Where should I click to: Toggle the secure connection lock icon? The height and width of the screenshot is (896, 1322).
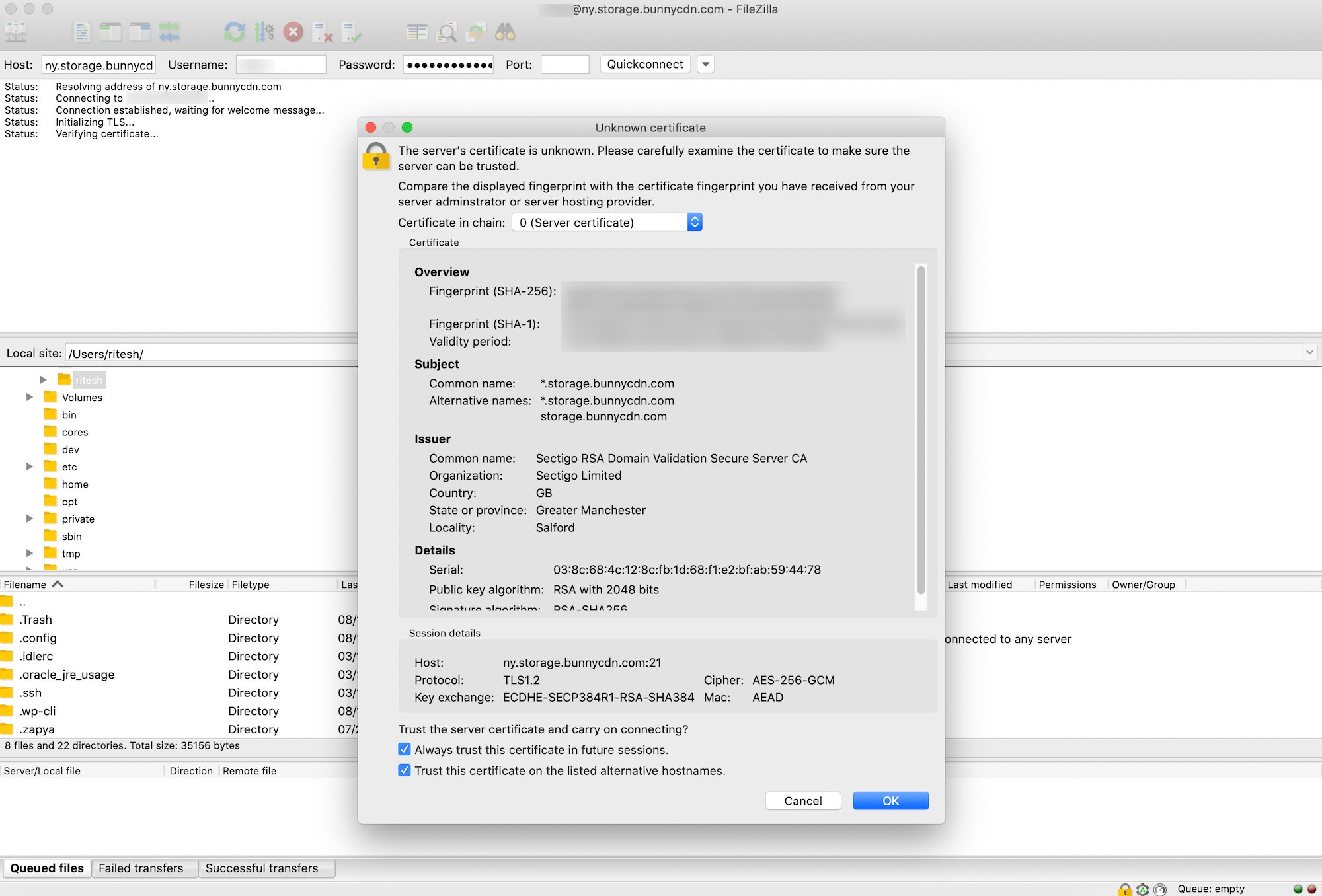1124,889
